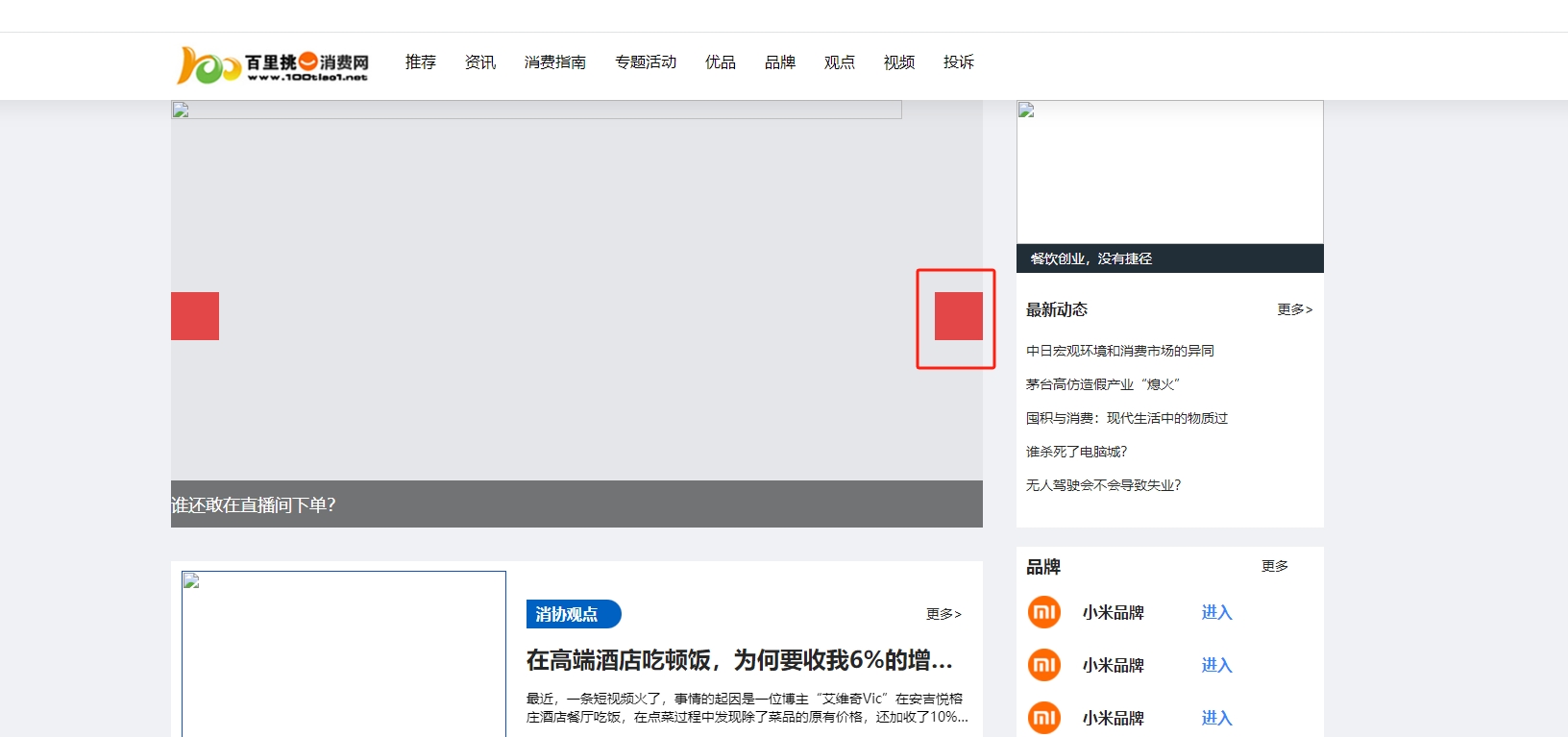Click the image above 餐饮创业，没有捷径
Image resolution: width=1568 pixels, height=737 pixels.
tap(1170, 172)
